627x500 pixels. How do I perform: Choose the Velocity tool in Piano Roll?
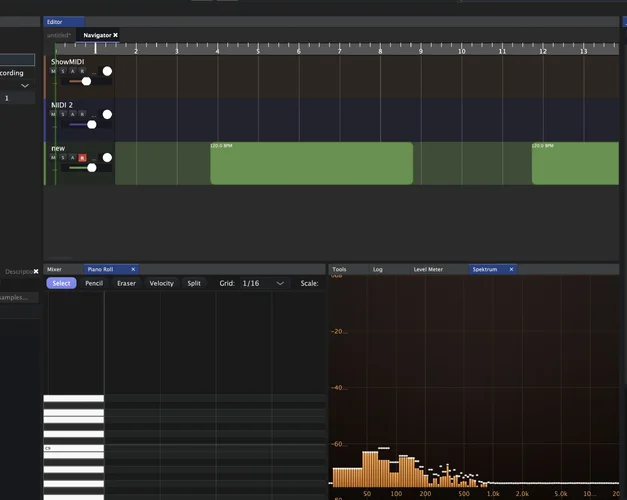point(162,283)
